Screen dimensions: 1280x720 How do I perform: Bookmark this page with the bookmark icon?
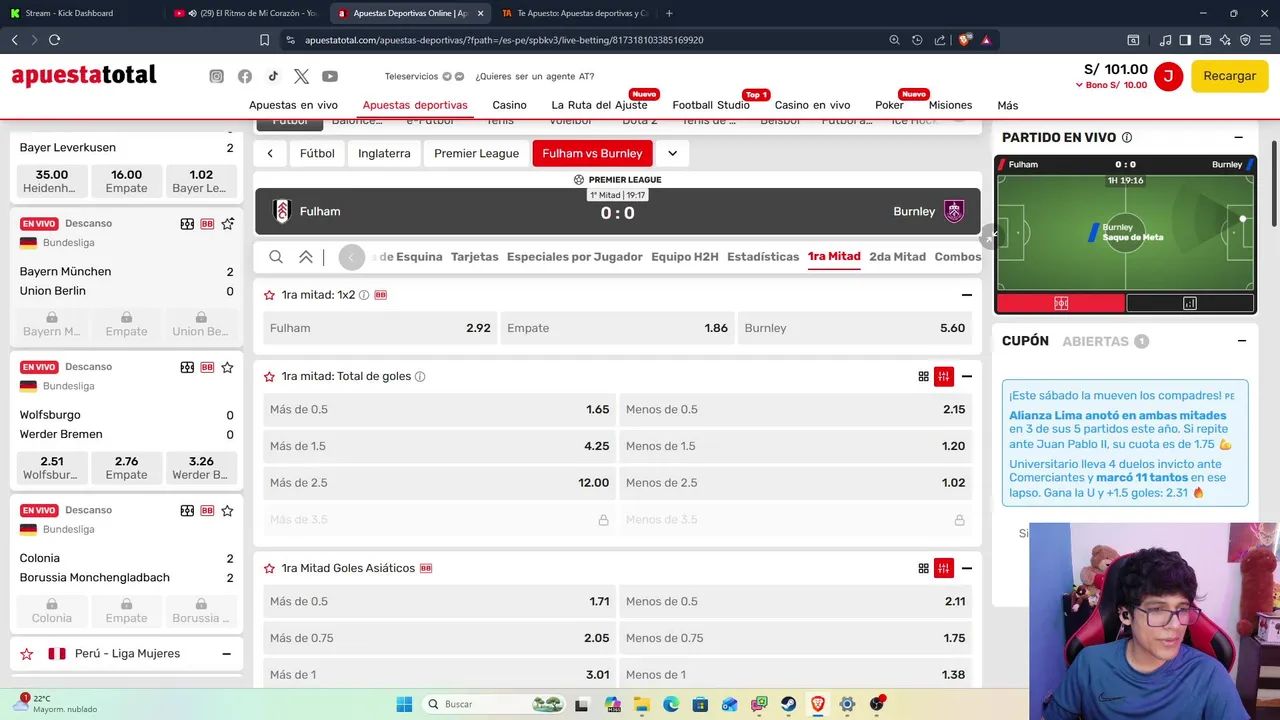click(x=264, y=40)
